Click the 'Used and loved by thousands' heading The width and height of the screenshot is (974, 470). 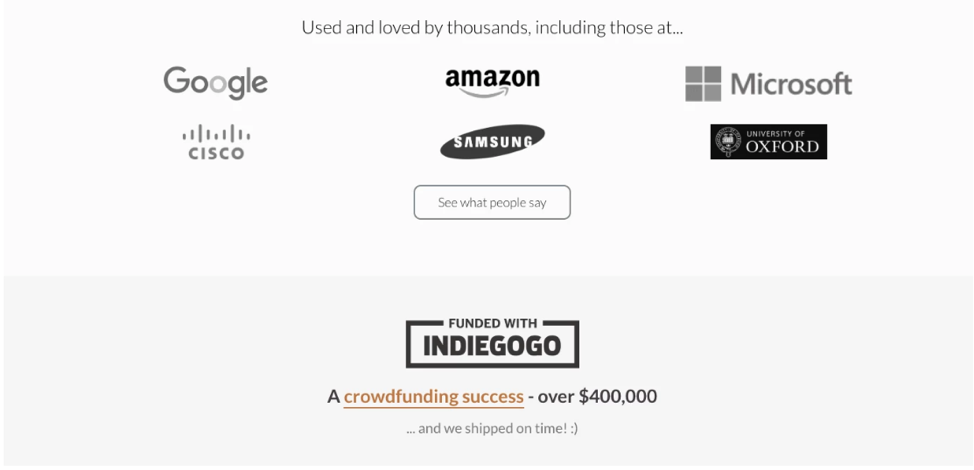492,28
